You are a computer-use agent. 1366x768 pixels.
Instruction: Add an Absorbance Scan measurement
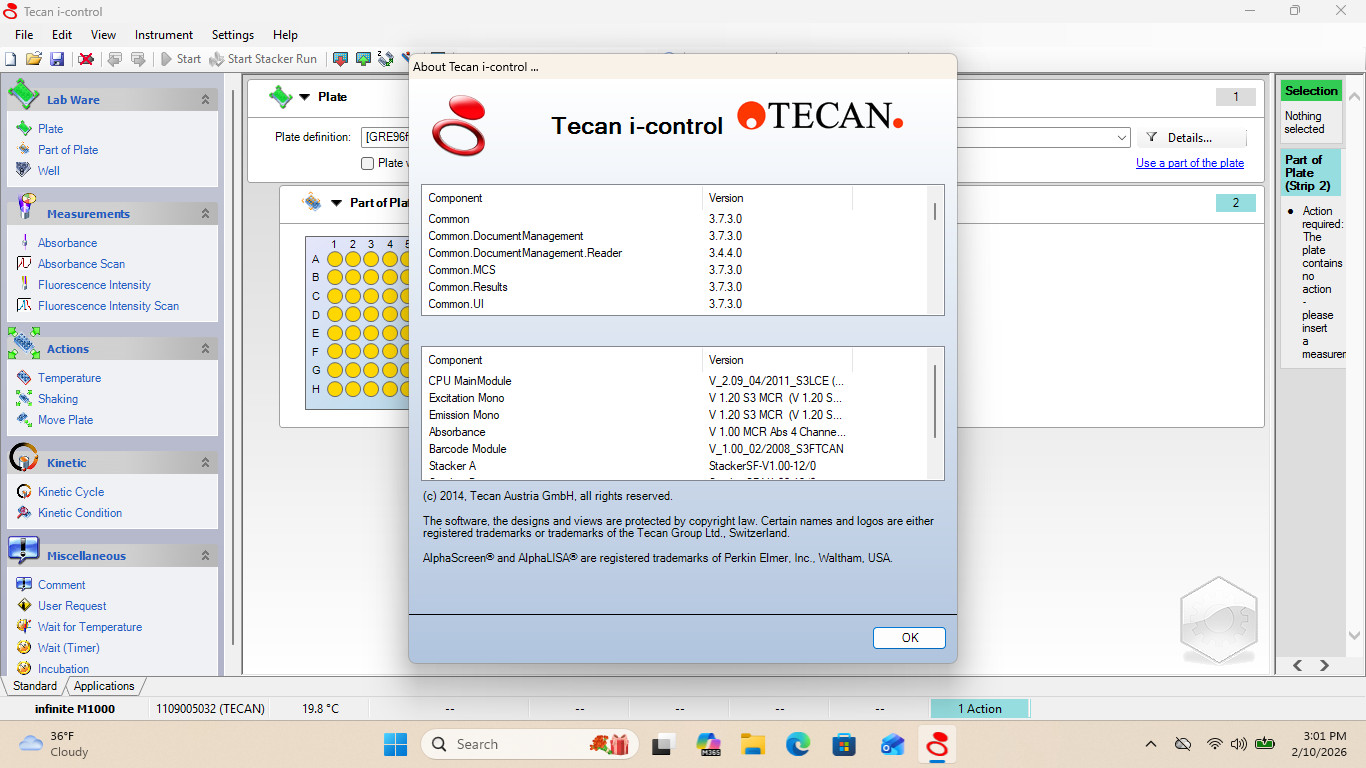pos(81,264)
